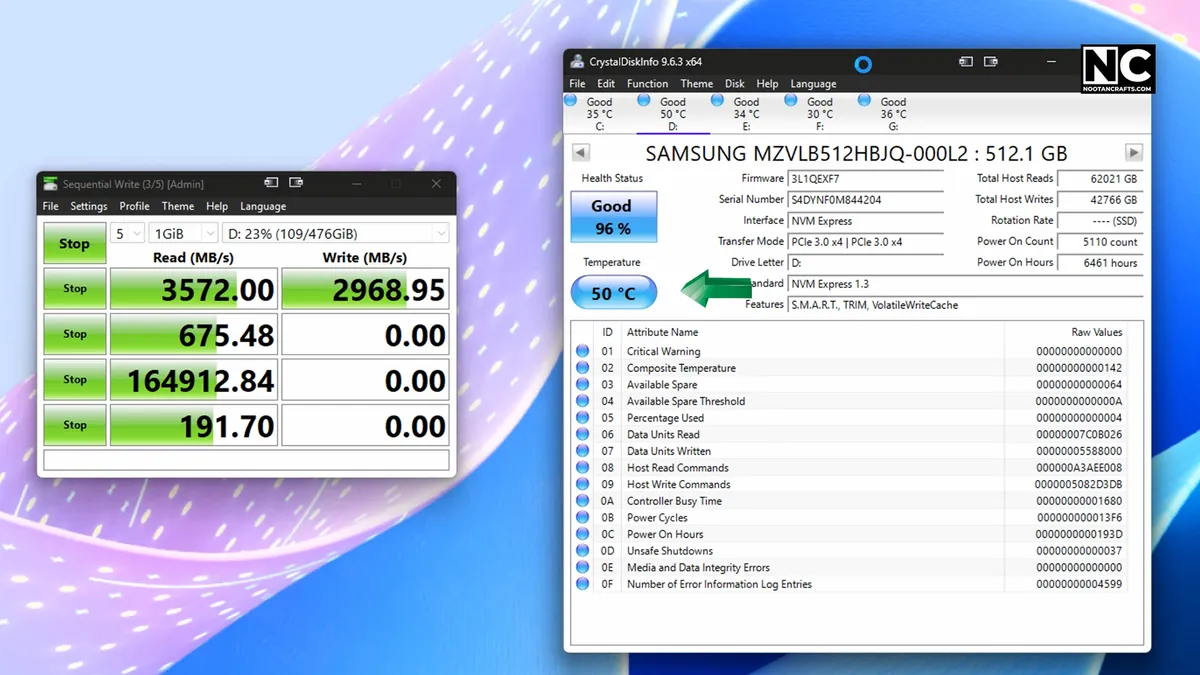1200x675 pixels.
Task: Open CrystalDiskInfo File menu
Action: click(577, 84)
